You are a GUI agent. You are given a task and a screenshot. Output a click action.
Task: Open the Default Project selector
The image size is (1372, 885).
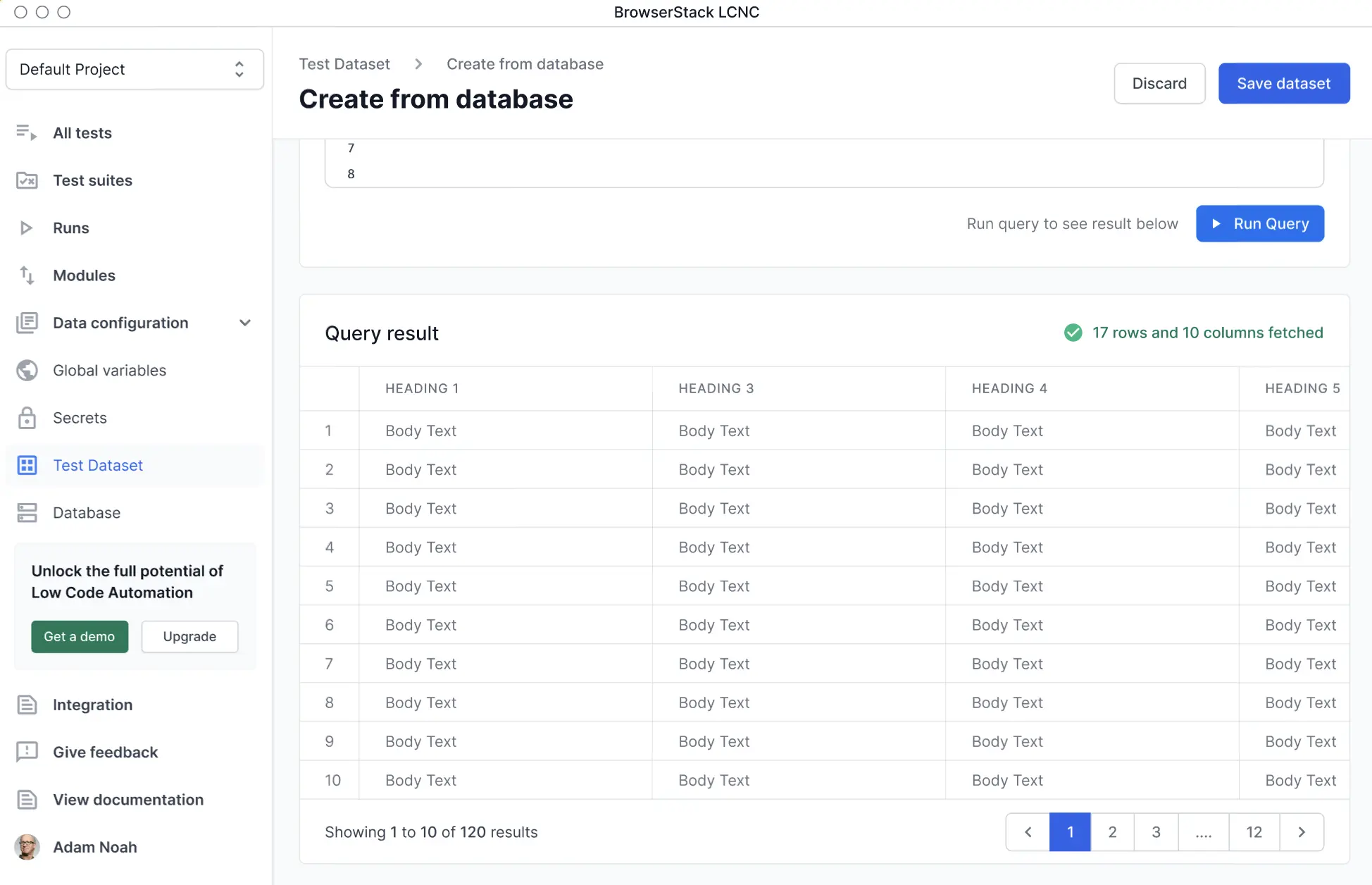pos(135,69)
